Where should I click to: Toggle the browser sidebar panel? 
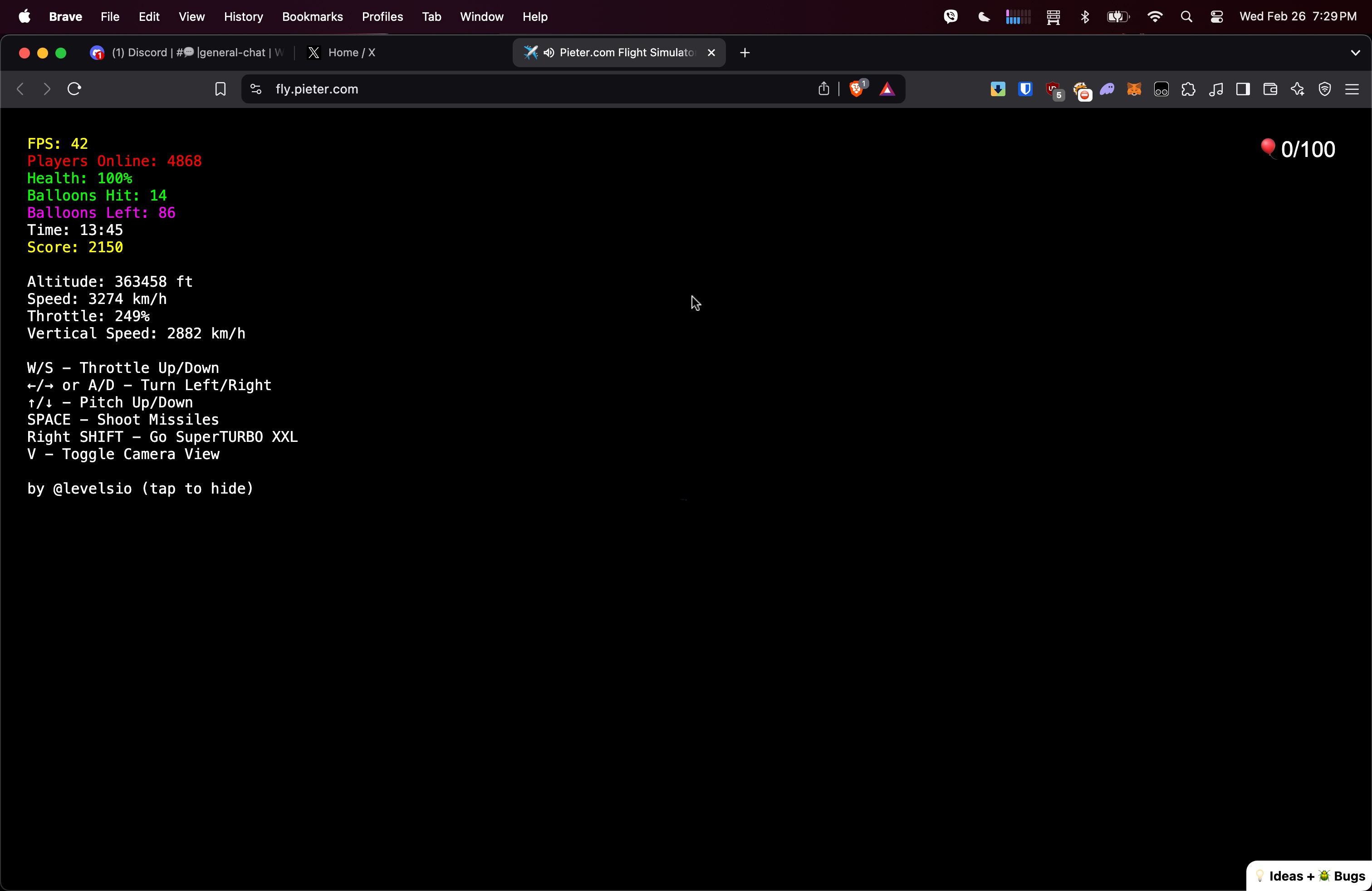[1243, 89]
